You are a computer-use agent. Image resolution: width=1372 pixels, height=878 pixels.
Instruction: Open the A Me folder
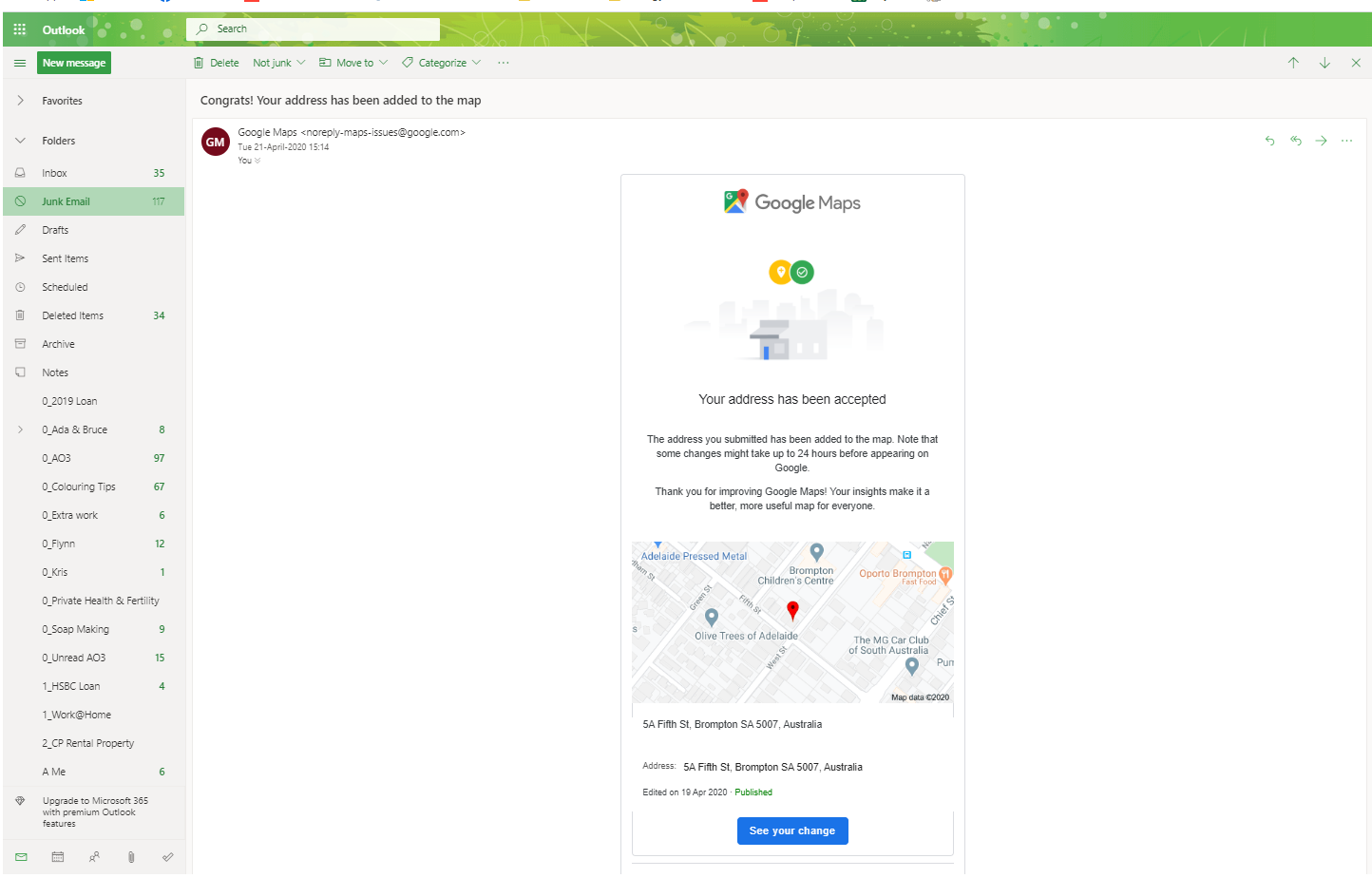click(x=94, y=772)
